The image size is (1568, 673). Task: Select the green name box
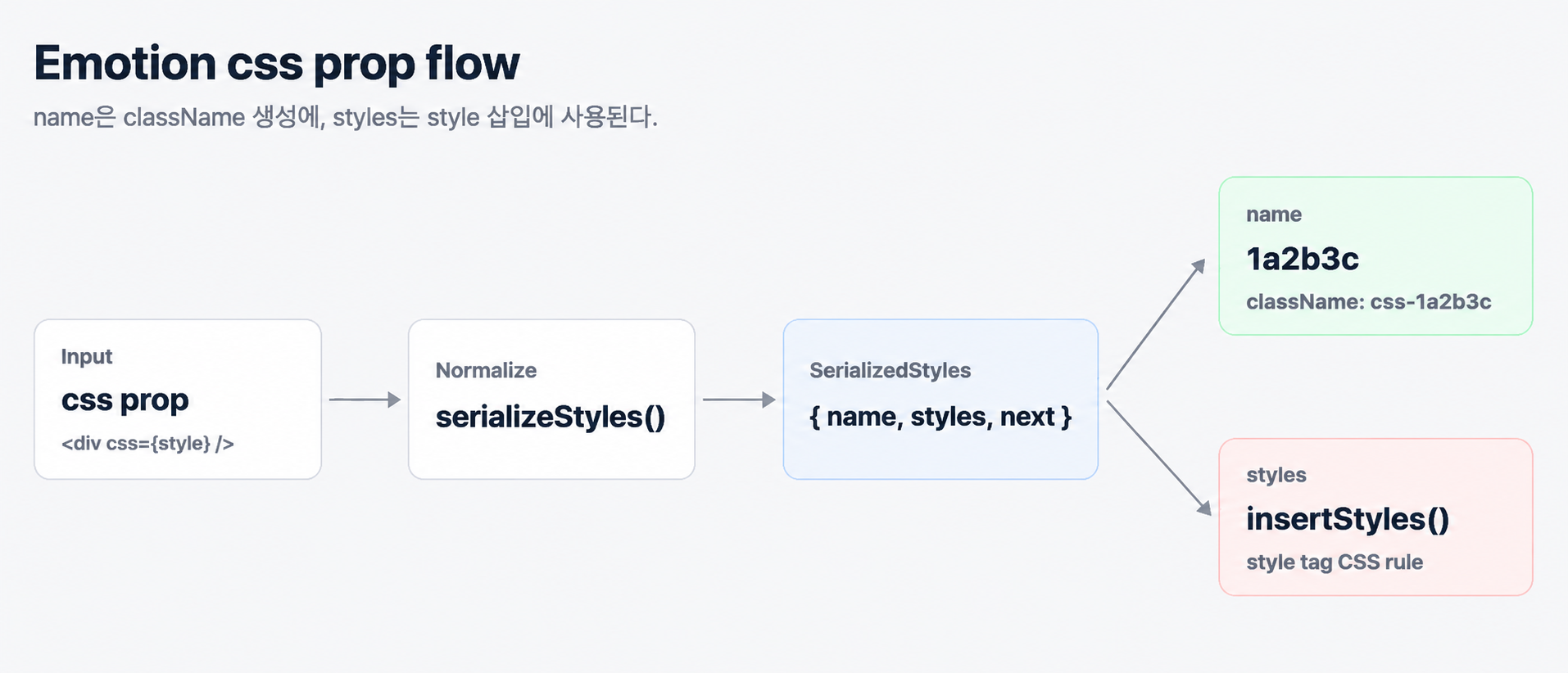point(1375,256)
